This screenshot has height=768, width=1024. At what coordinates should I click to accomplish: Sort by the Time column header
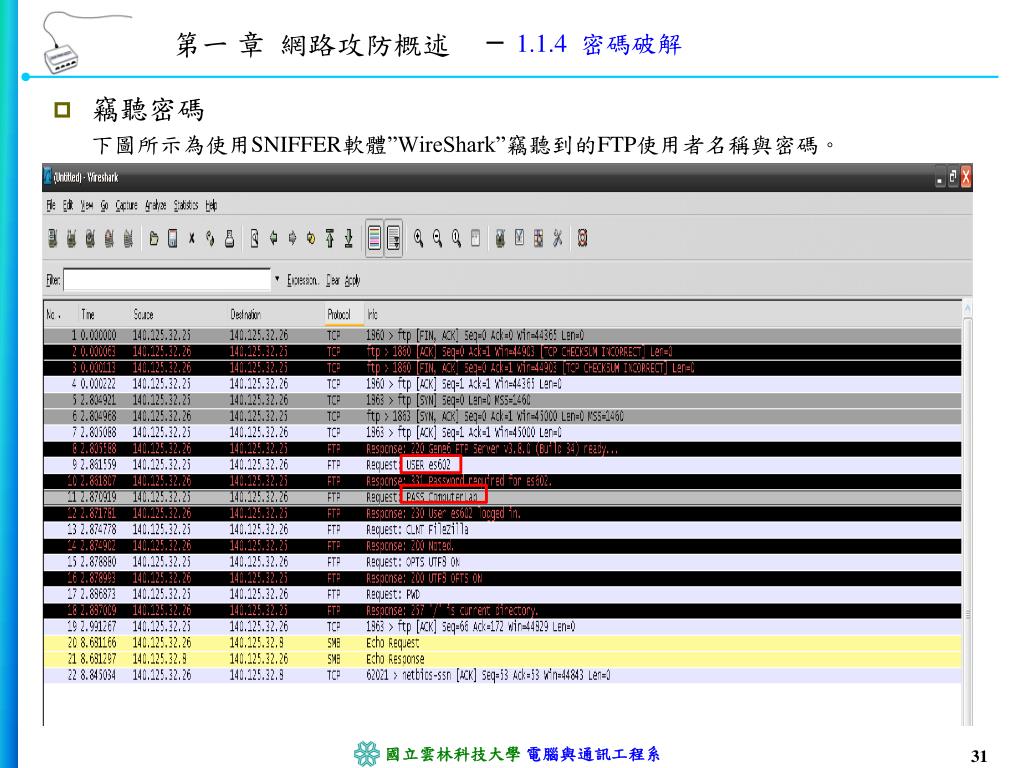tap(104, 314)
